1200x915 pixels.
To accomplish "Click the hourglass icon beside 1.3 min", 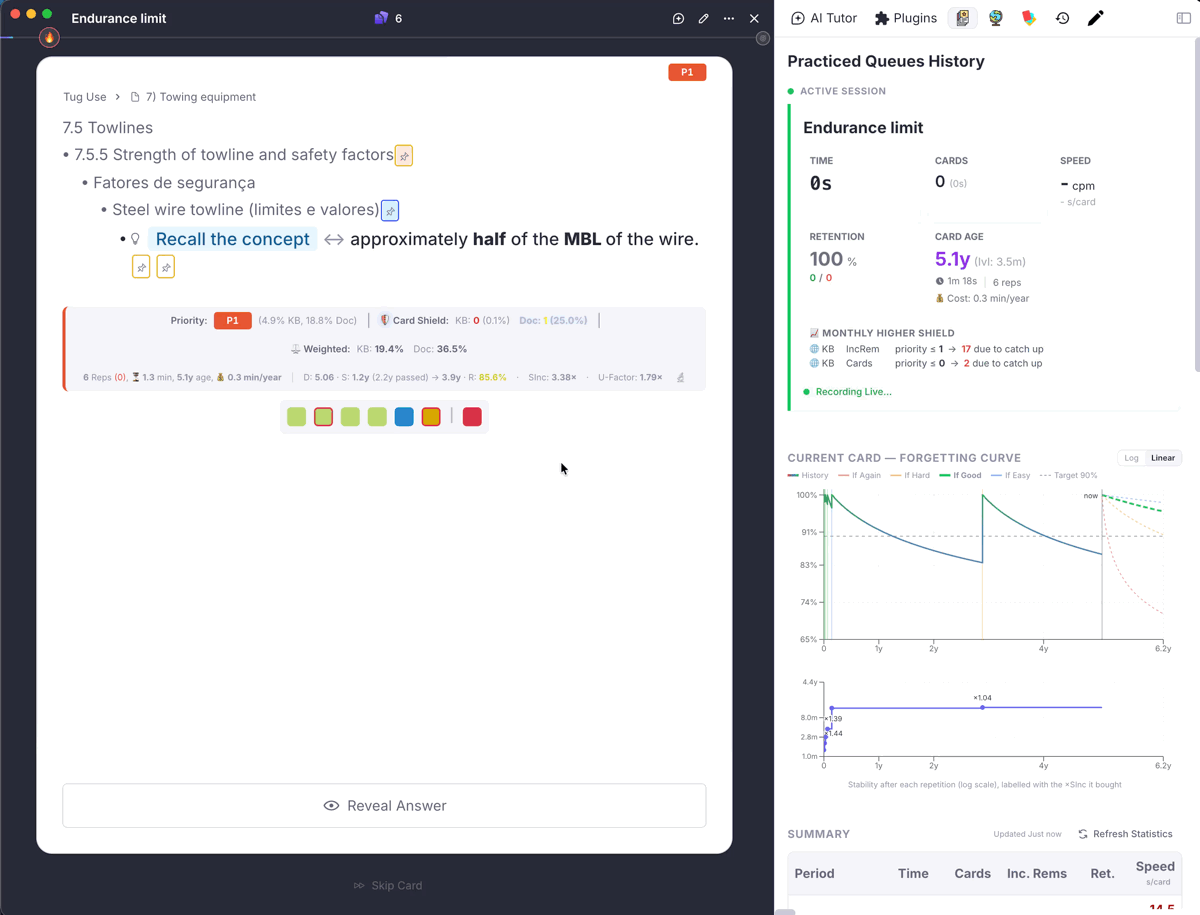I will click(136, 378).
